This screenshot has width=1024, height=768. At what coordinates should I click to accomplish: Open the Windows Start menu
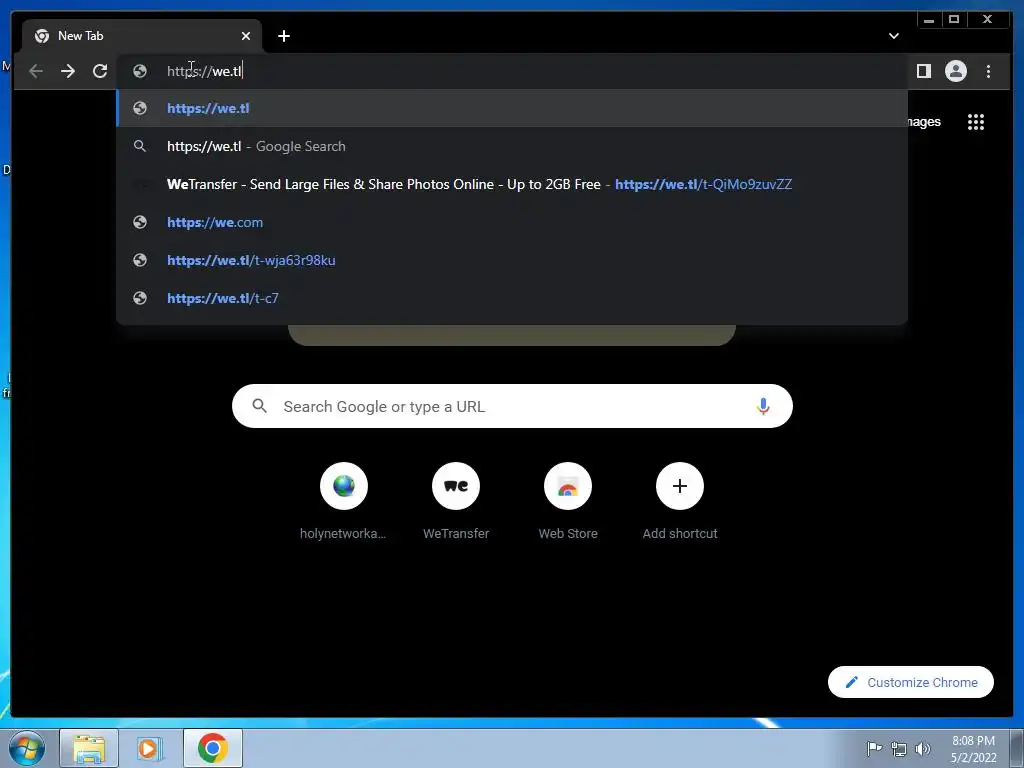click(27, 748)
